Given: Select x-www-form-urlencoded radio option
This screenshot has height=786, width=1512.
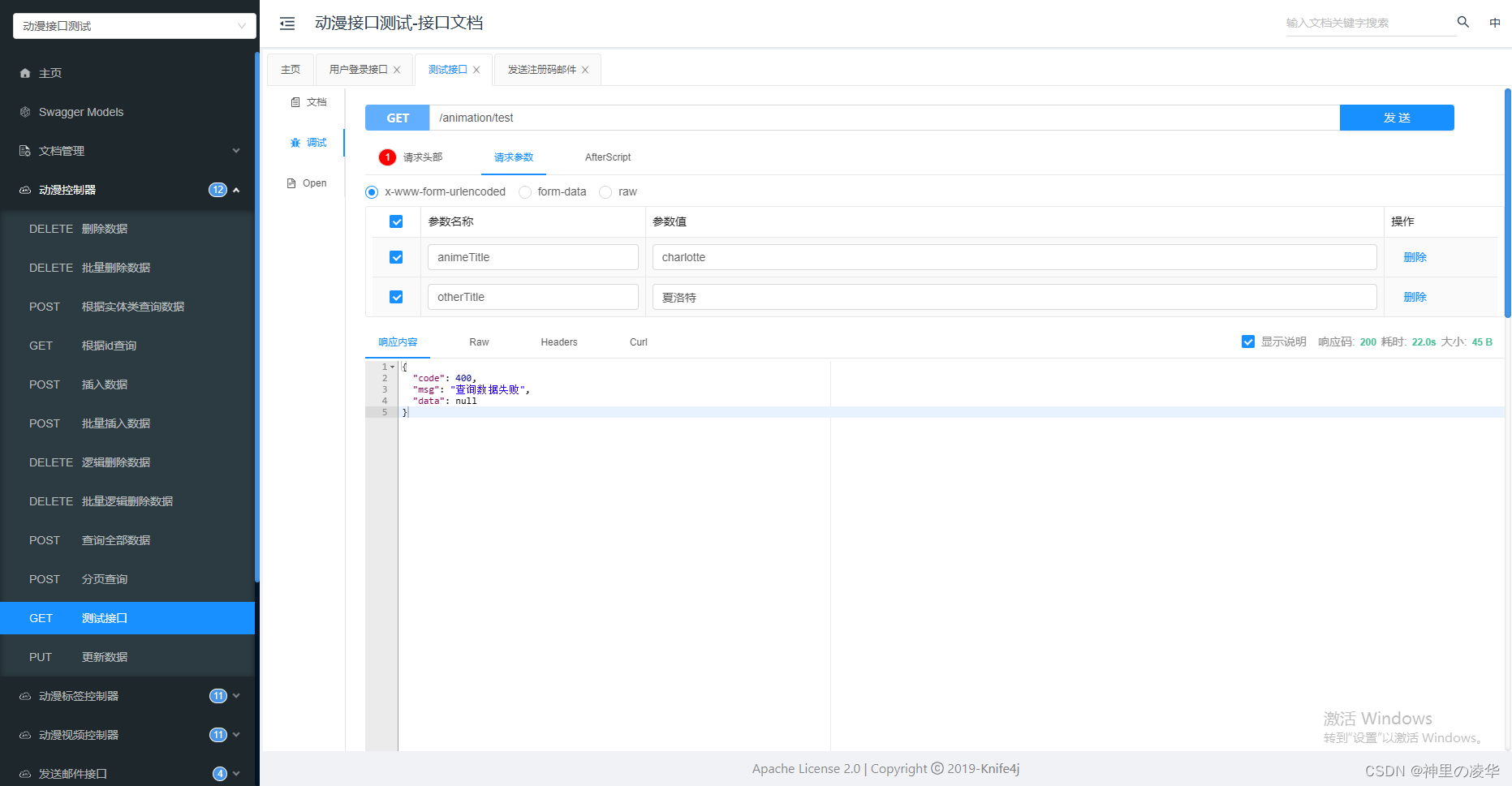Looking at the screenshot, I should (372, 192).
